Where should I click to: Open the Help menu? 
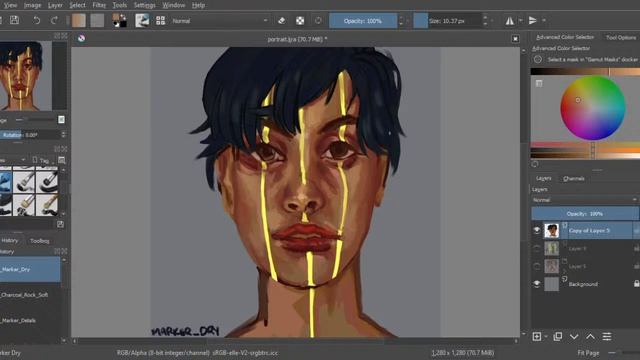click(x=198, y=5)
